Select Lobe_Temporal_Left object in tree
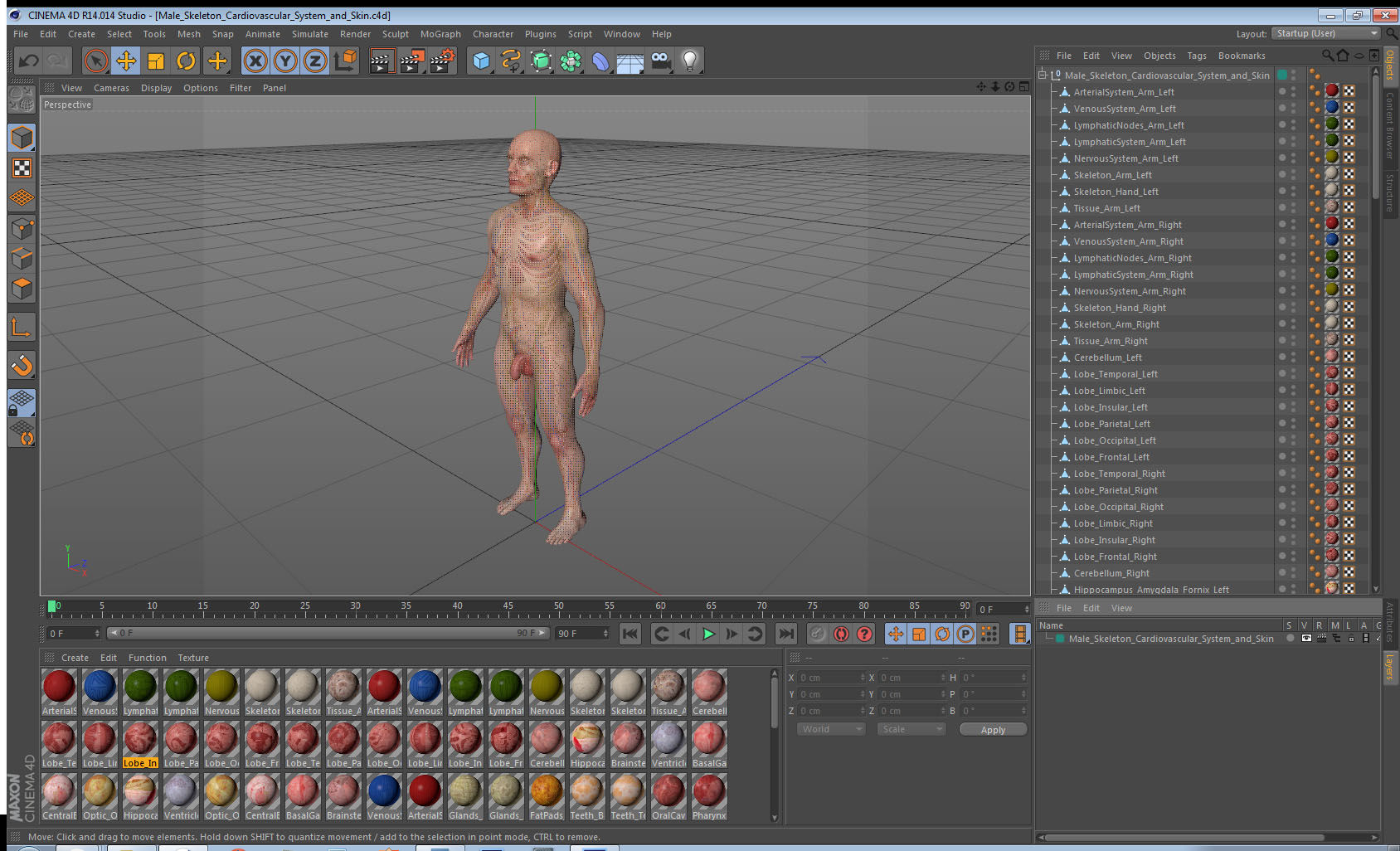 (1116, 374)
